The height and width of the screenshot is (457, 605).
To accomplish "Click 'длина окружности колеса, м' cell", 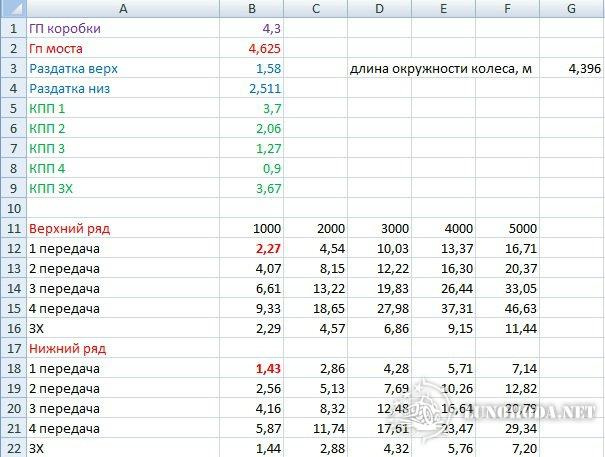I will click(441, 69).
